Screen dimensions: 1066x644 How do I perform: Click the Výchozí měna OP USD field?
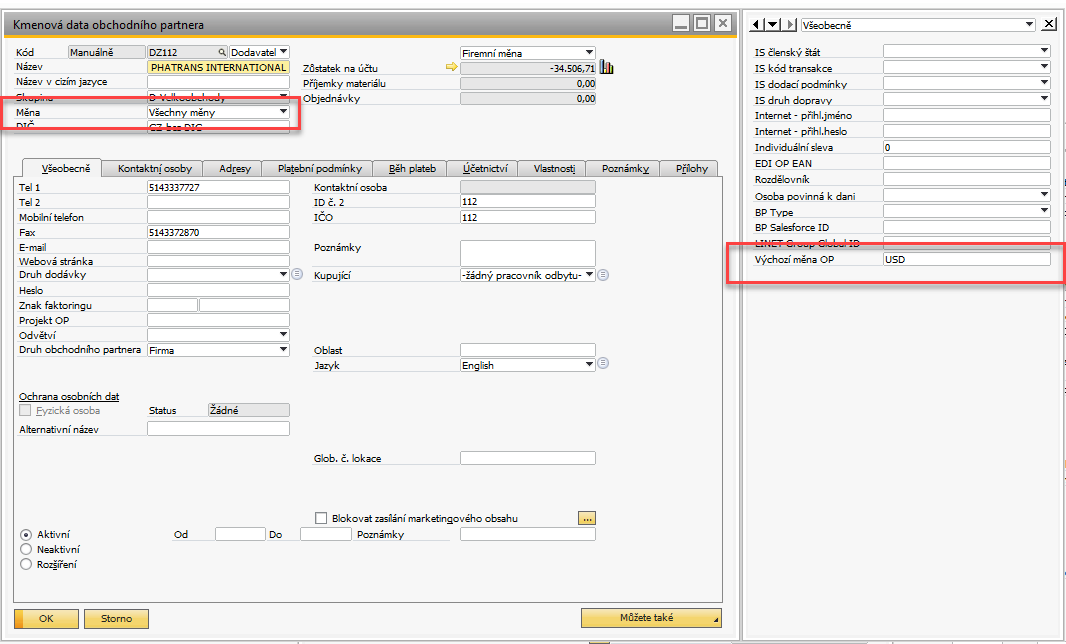[x=967, y=259]
